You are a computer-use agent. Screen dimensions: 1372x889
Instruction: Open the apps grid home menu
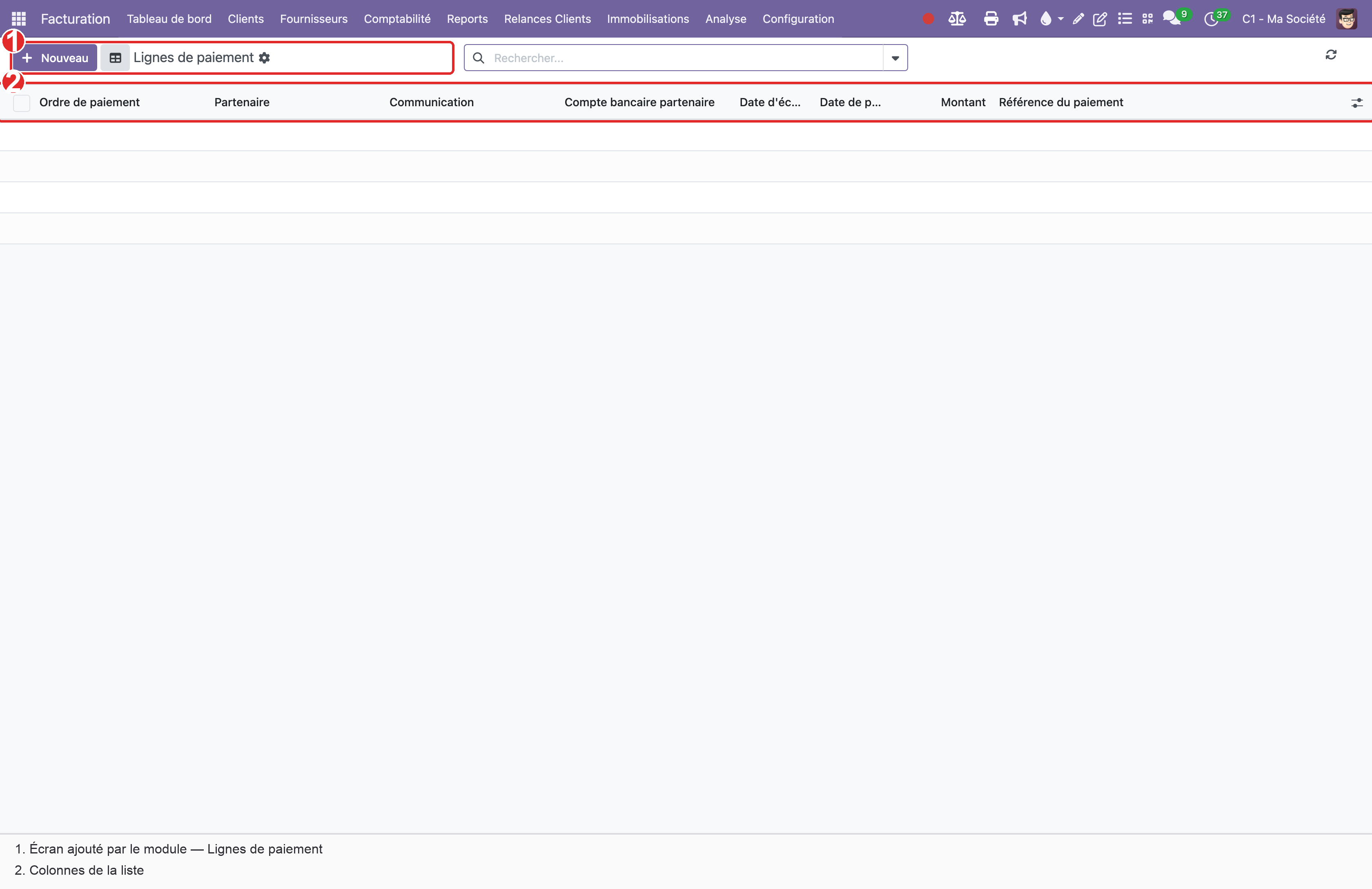18,19
